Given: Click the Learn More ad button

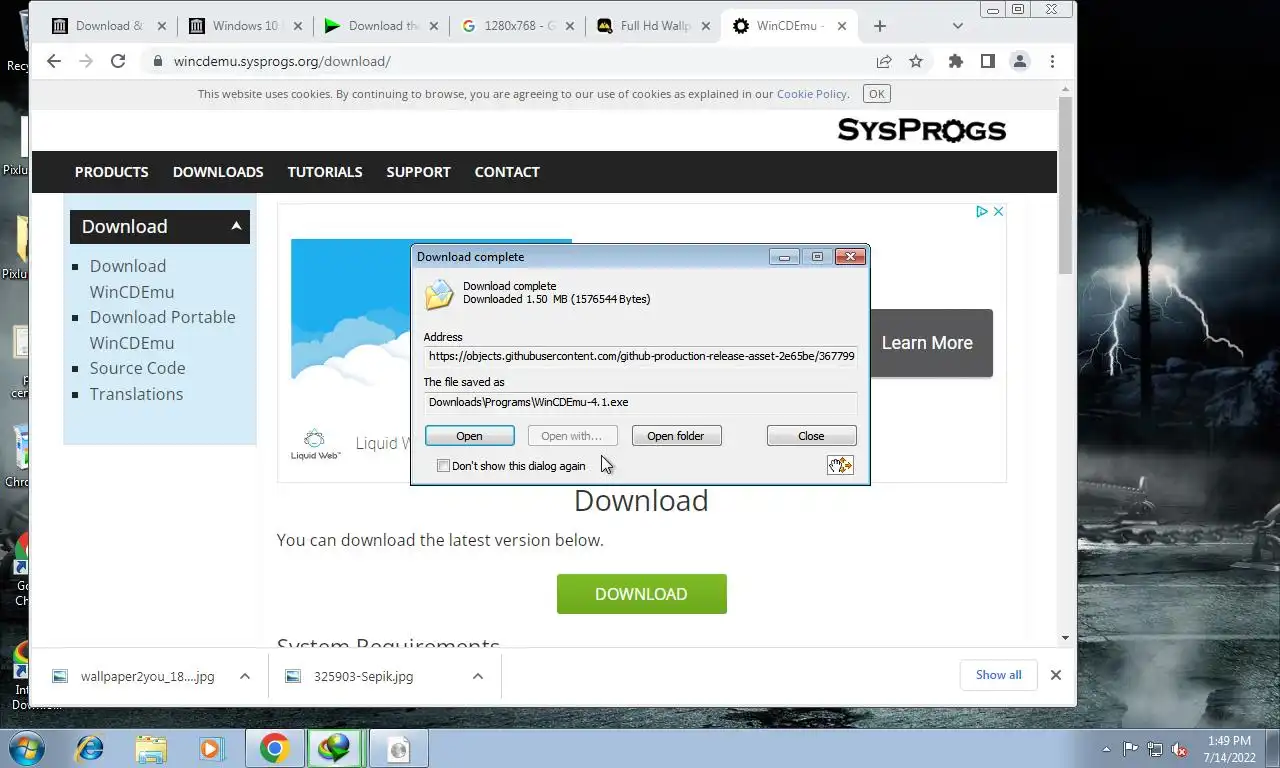Looking at the screenshot, I should coord(927,343).
